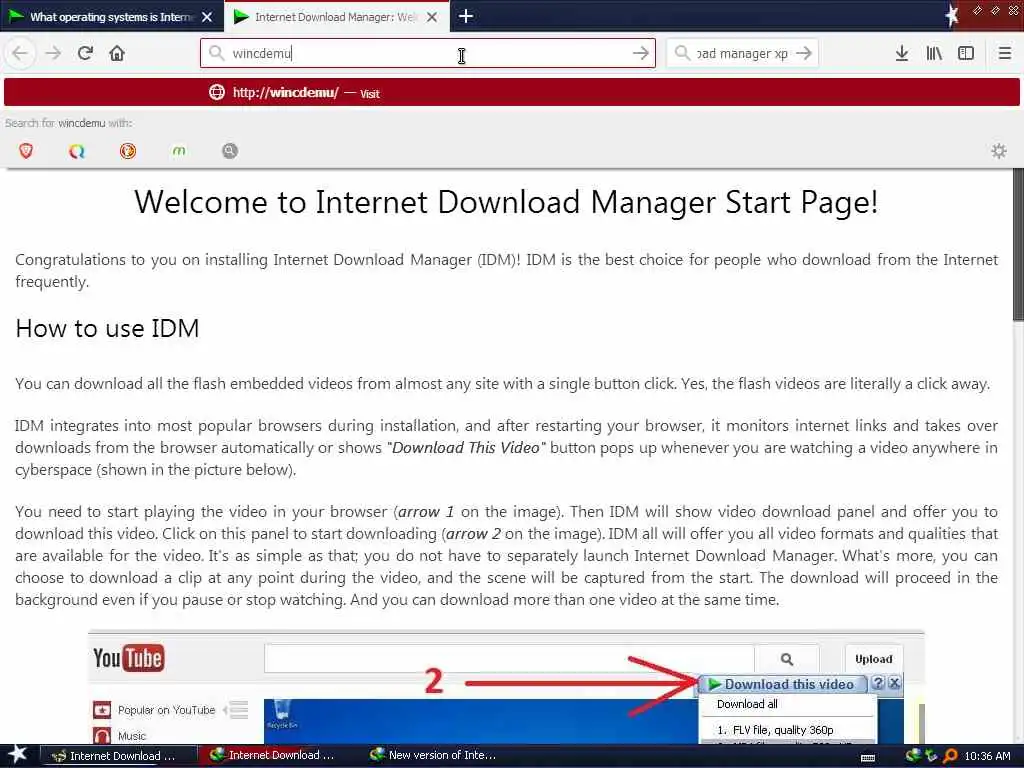Open the downloads panel

(x=902, y=53)
